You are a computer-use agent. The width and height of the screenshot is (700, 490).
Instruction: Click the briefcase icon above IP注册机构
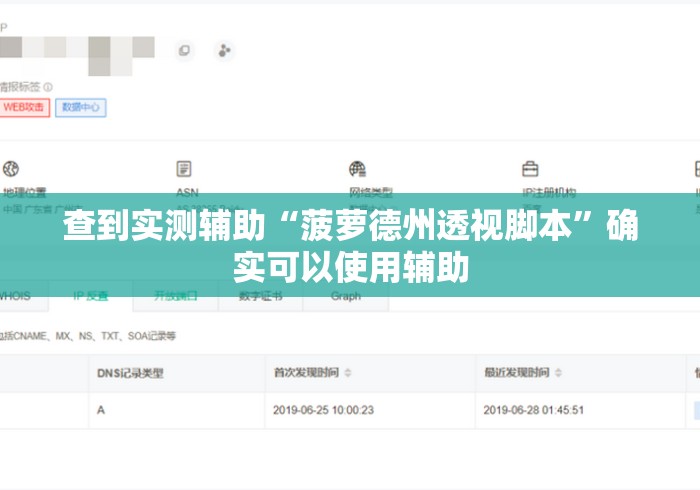pos(530,169)
